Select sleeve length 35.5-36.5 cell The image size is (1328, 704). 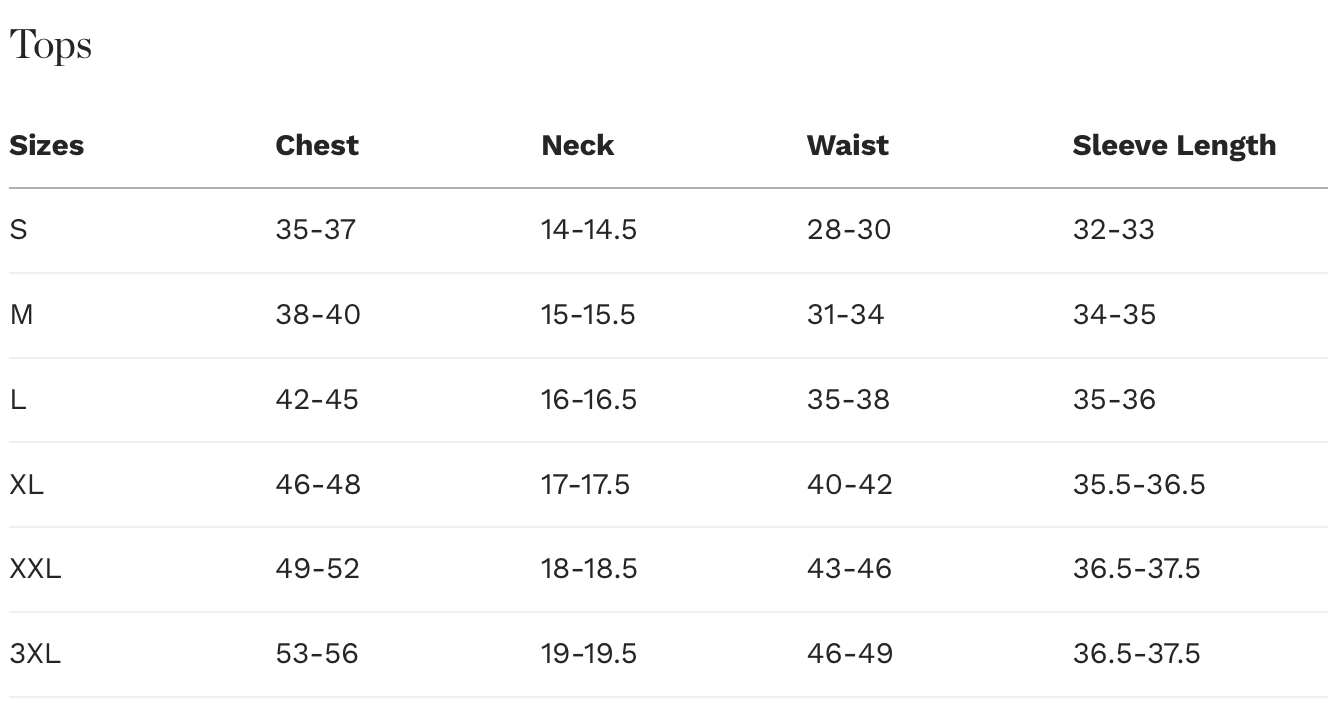tap(1139, 485)
